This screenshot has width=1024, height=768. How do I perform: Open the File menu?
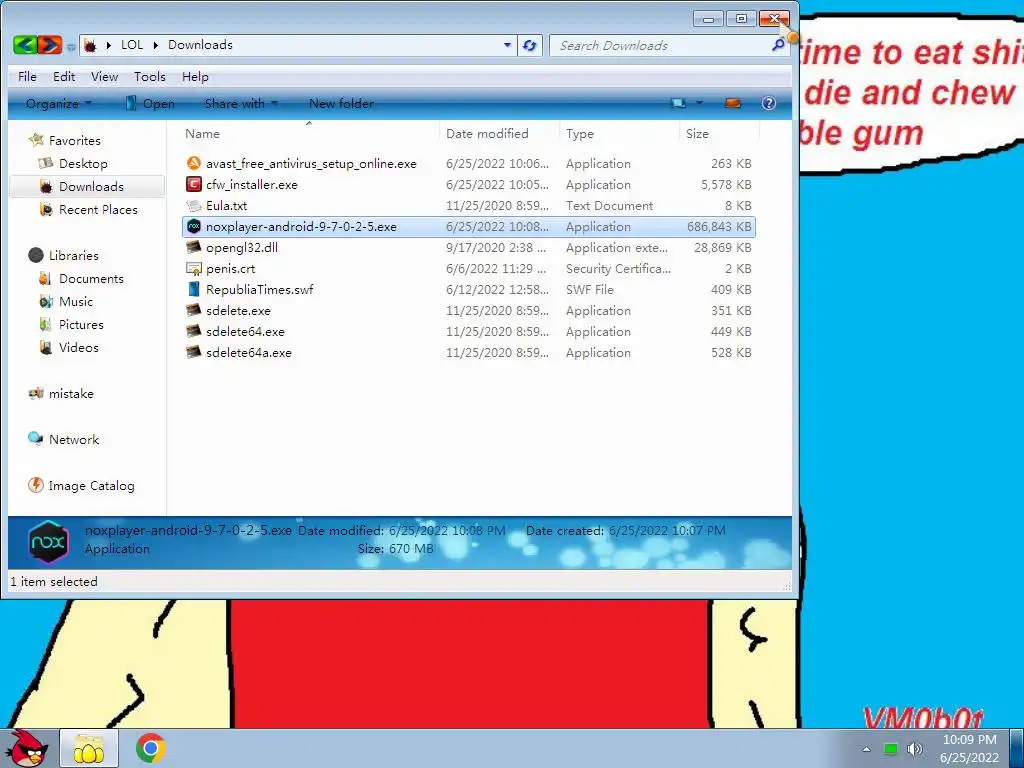coord(27,76)
